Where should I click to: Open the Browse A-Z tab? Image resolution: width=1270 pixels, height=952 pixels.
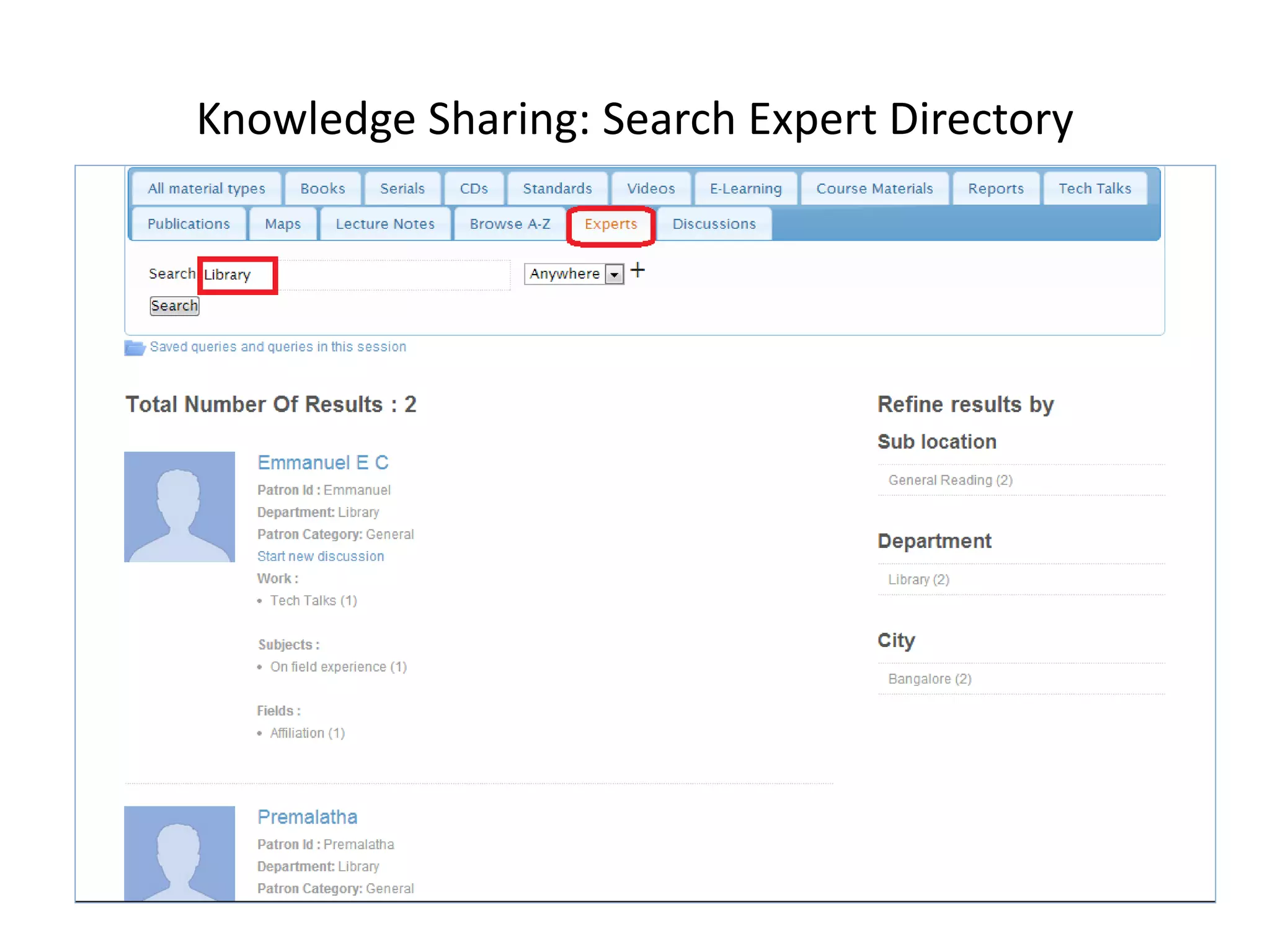pos(510,224)
